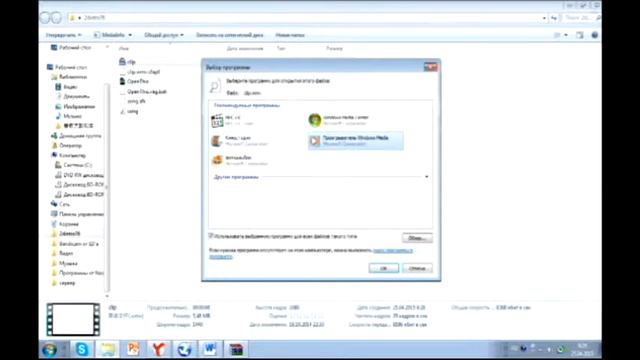Sort by the Size column header
This screenshot has height=360, width=640.
tap(334, 49)
